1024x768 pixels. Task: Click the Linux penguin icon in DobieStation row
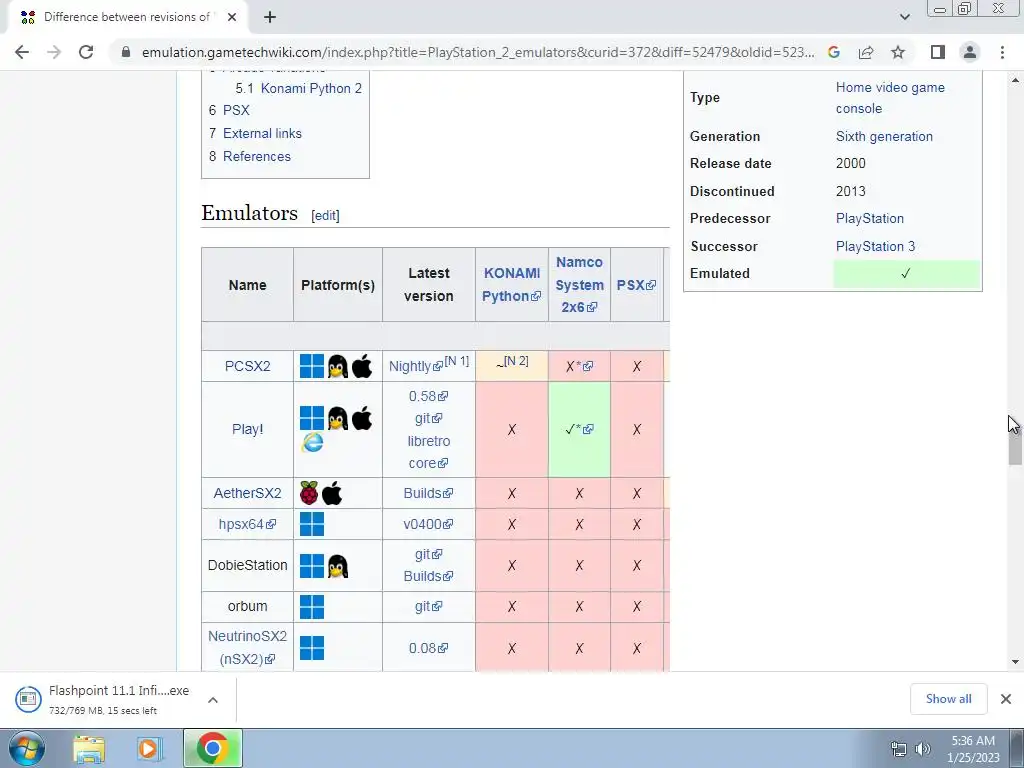[x=338, y=566]
